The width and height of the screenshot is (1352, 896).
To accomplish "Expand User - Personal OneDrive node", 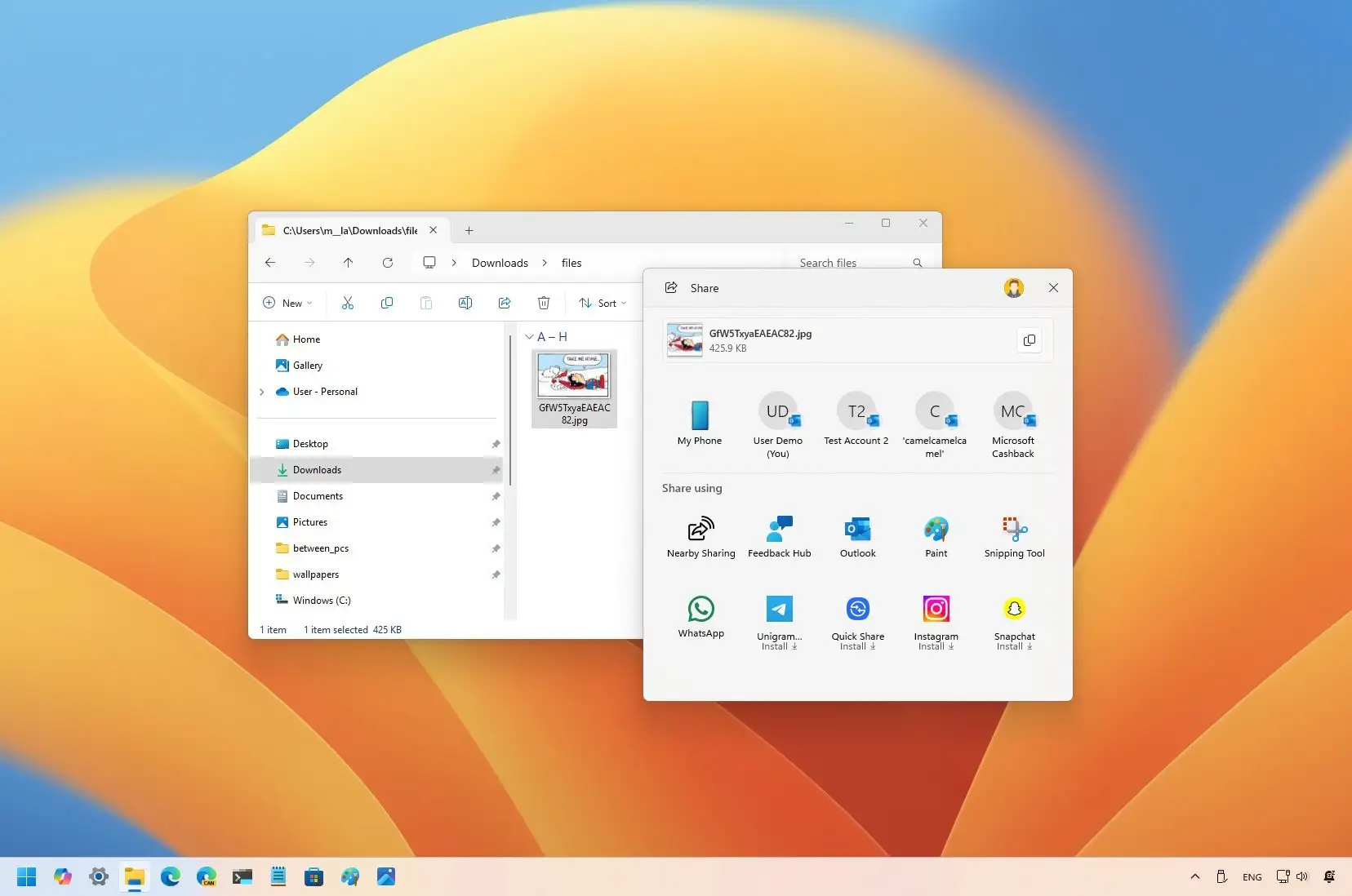I will click(x=262, y=392).
